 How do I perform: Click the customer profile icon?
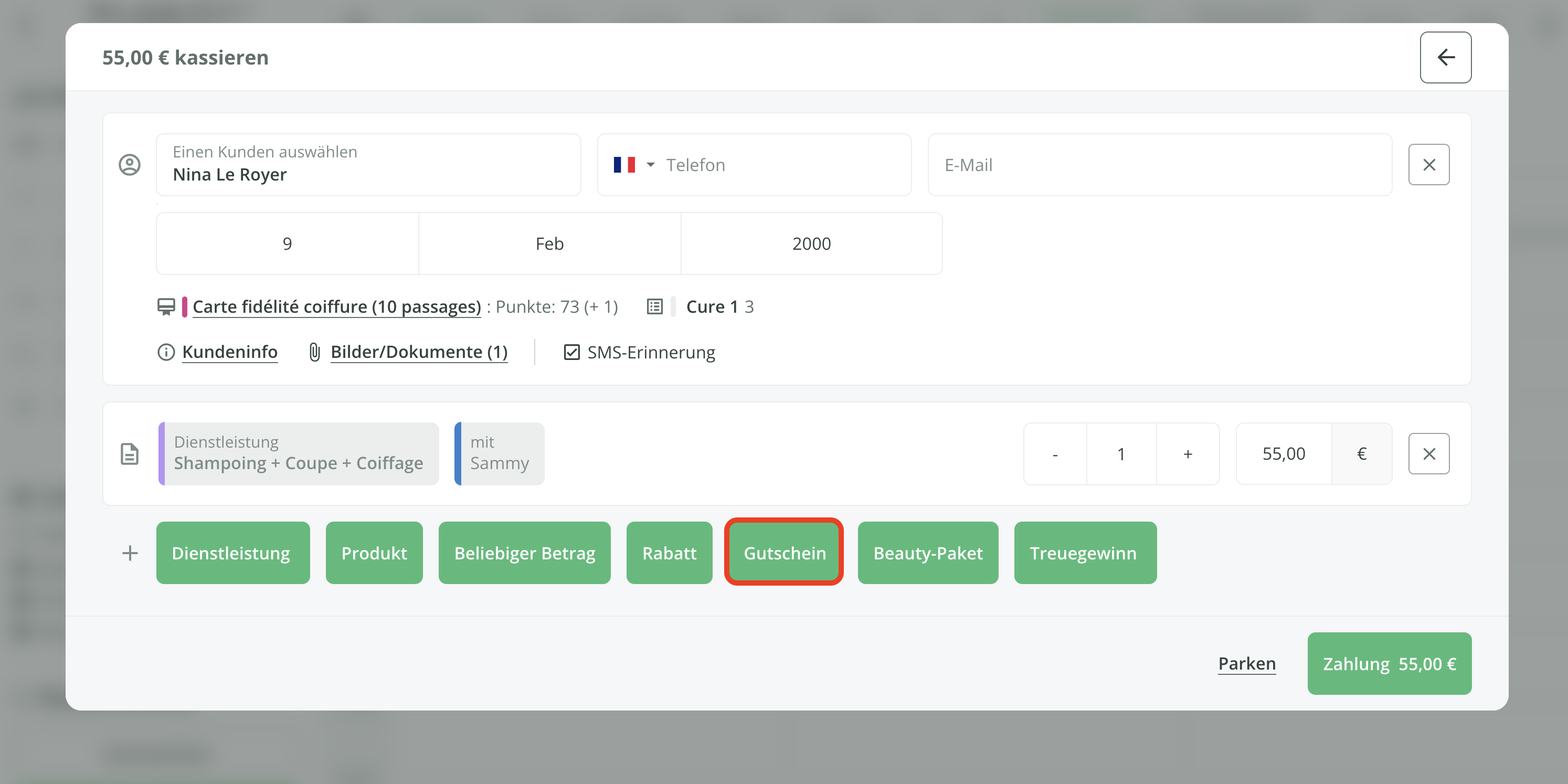[130, 164]
